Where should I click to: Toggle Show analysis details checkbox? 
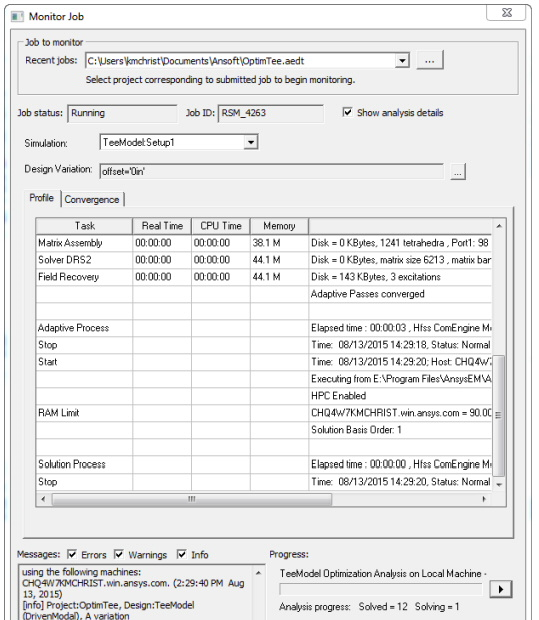(347, 112)
